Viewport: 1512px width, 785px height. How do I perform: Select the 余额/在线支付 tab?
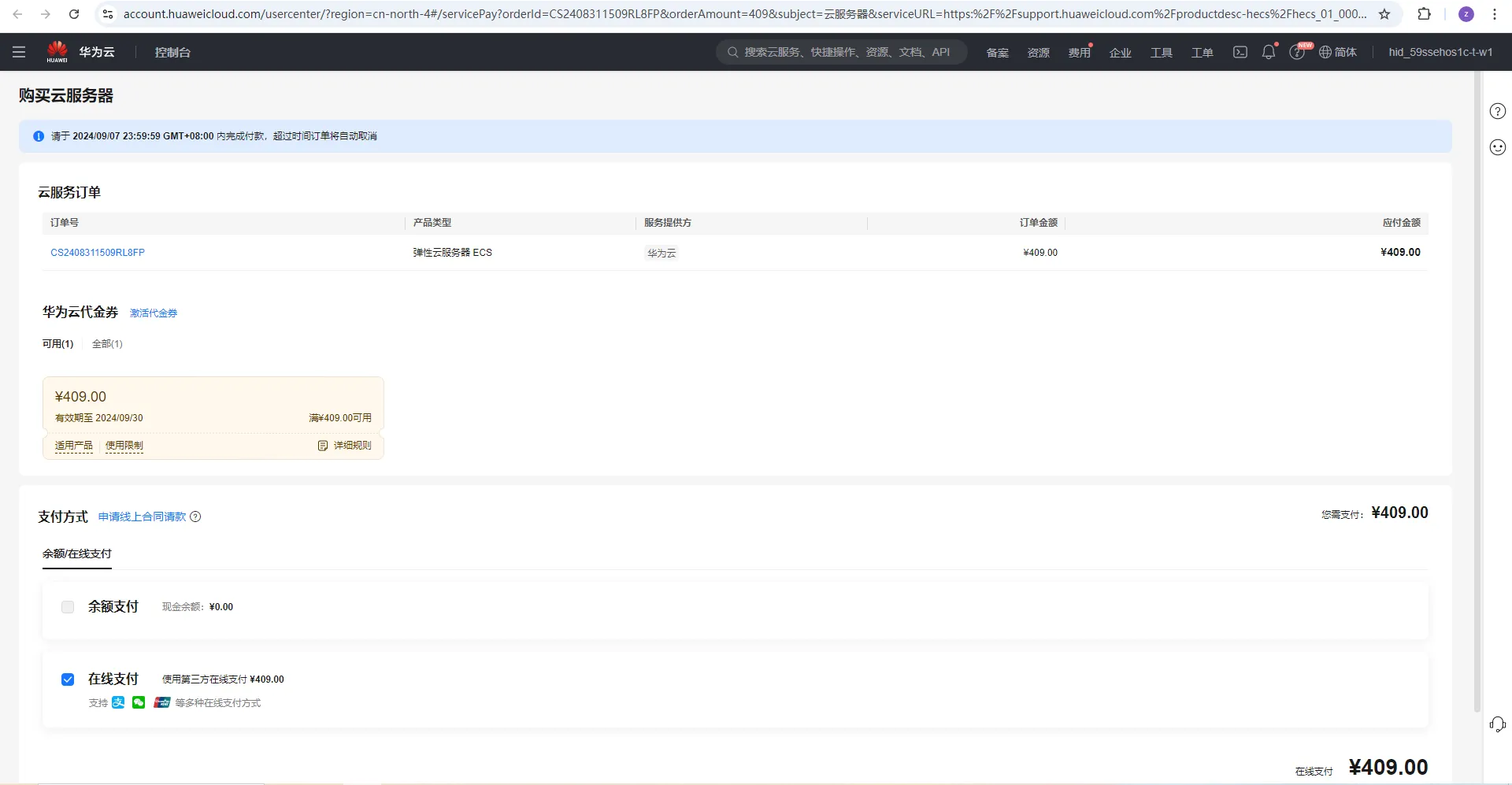click(x=77, y=554)
